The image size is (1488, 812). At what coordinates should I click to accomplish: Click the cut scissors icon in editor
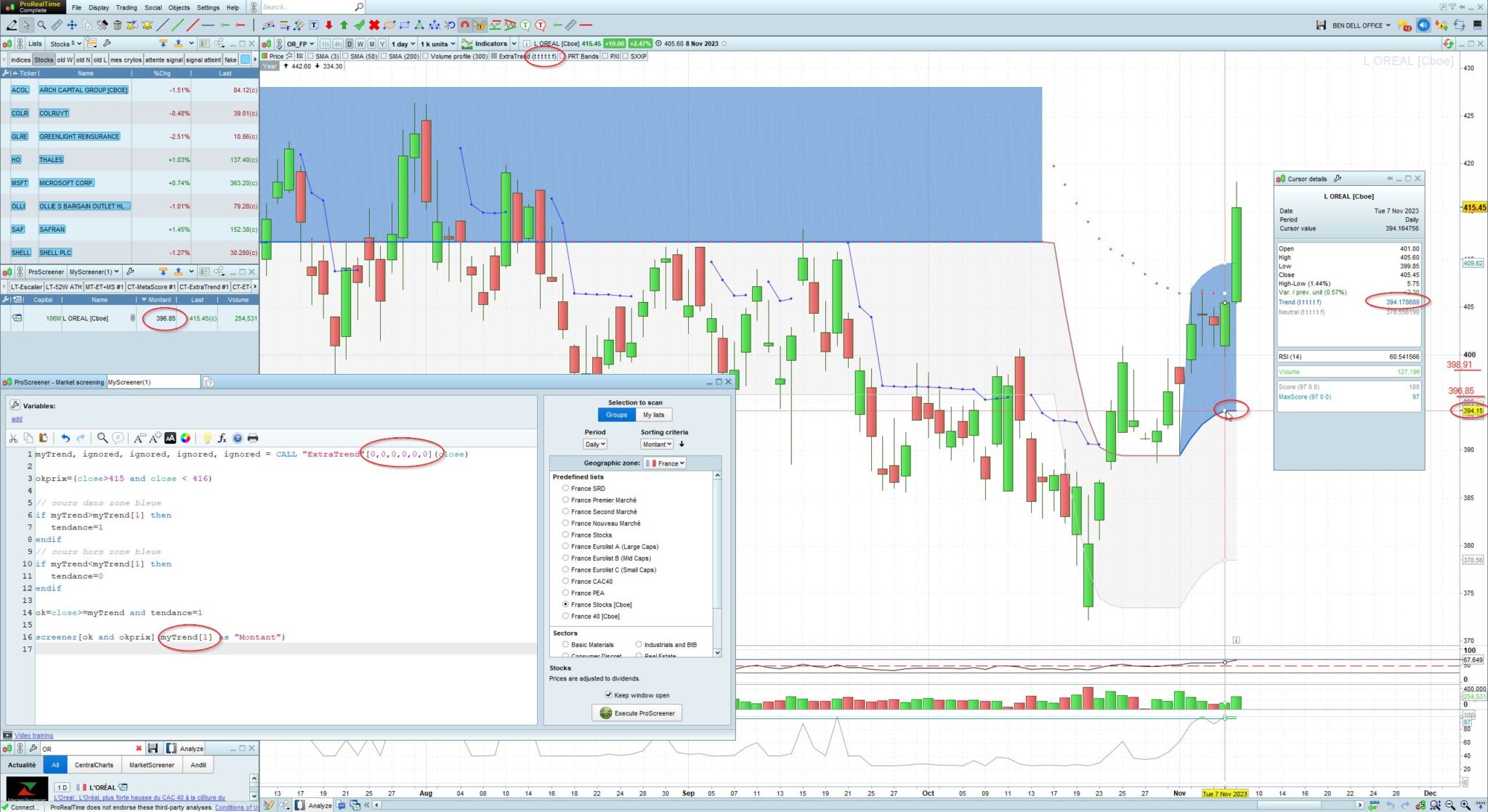click(x=13, y=438)
